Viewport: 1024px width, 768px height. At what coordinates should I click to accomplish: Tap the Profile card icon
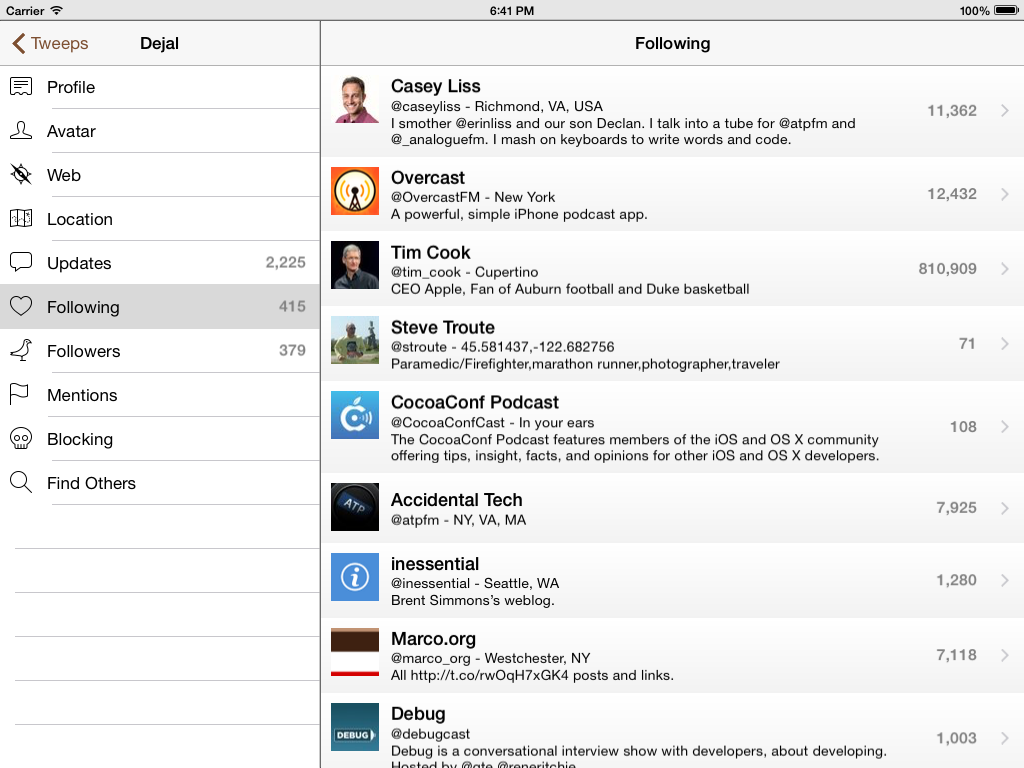21,86
